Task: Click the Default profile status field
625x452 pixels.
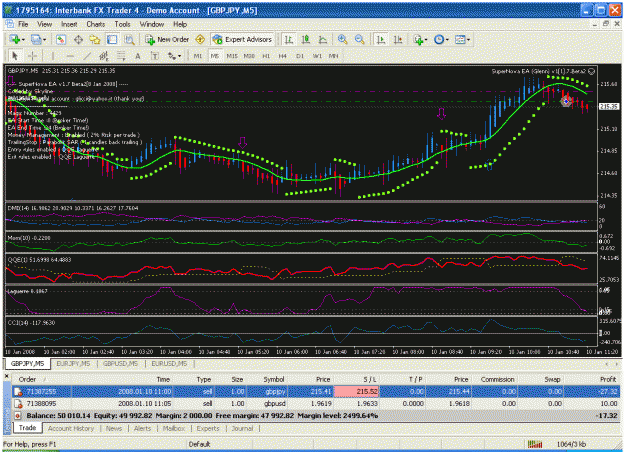Action: (199, 444)
